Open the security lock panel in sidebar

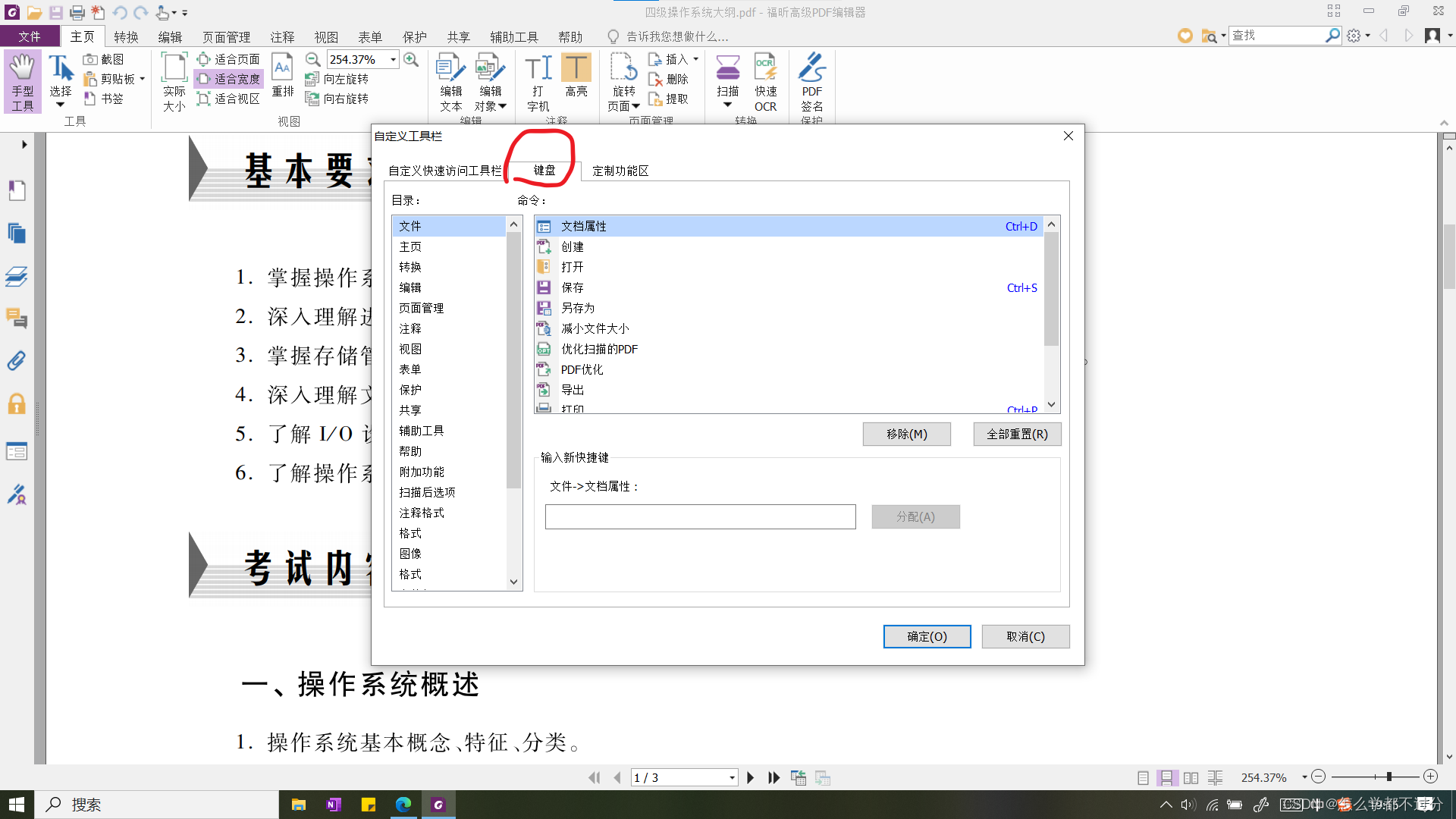coord(17,404)
